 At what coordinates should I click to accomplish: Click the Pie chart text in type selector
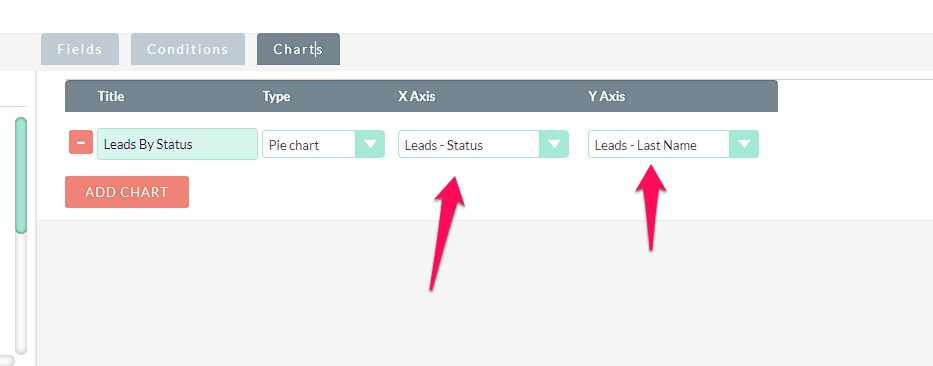click(x=294, y=145)
